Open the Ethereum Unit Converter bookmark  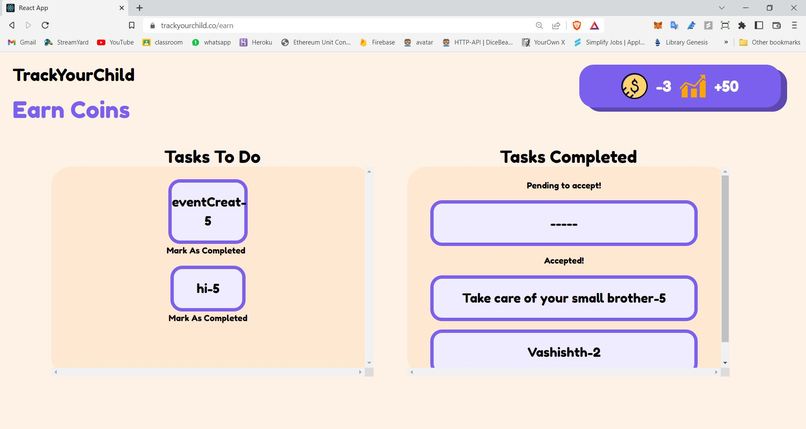pyautogui.click(x=316, y=42)
